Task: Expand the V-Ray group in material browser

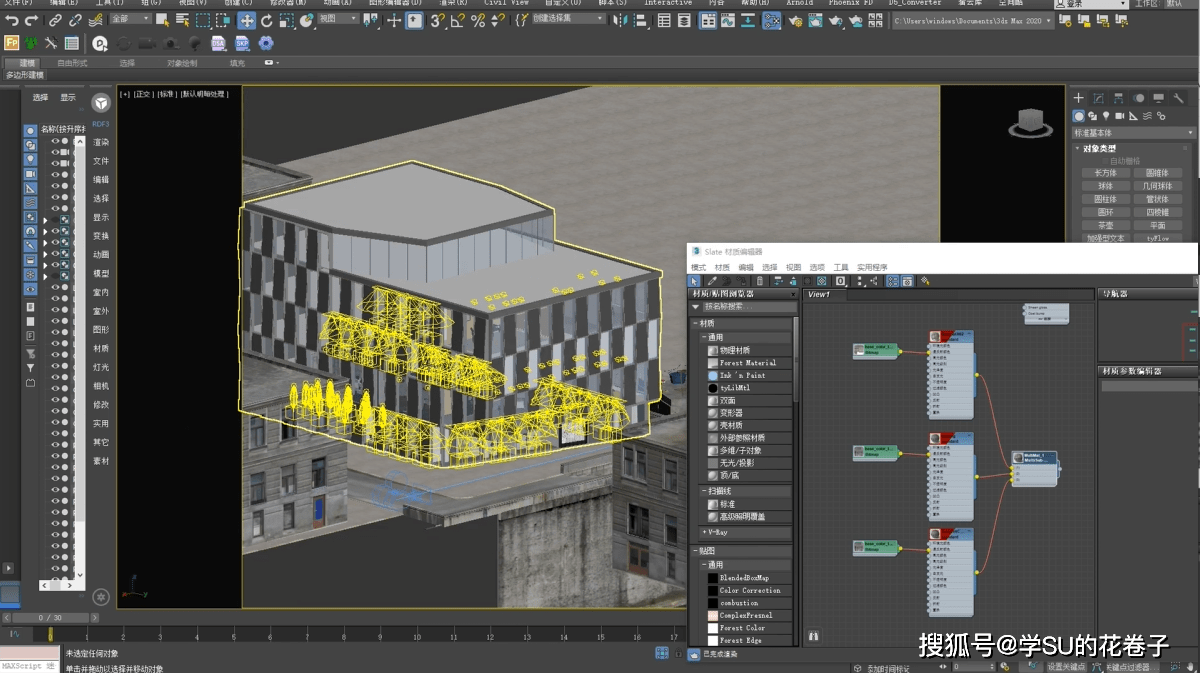Action: 744,532
